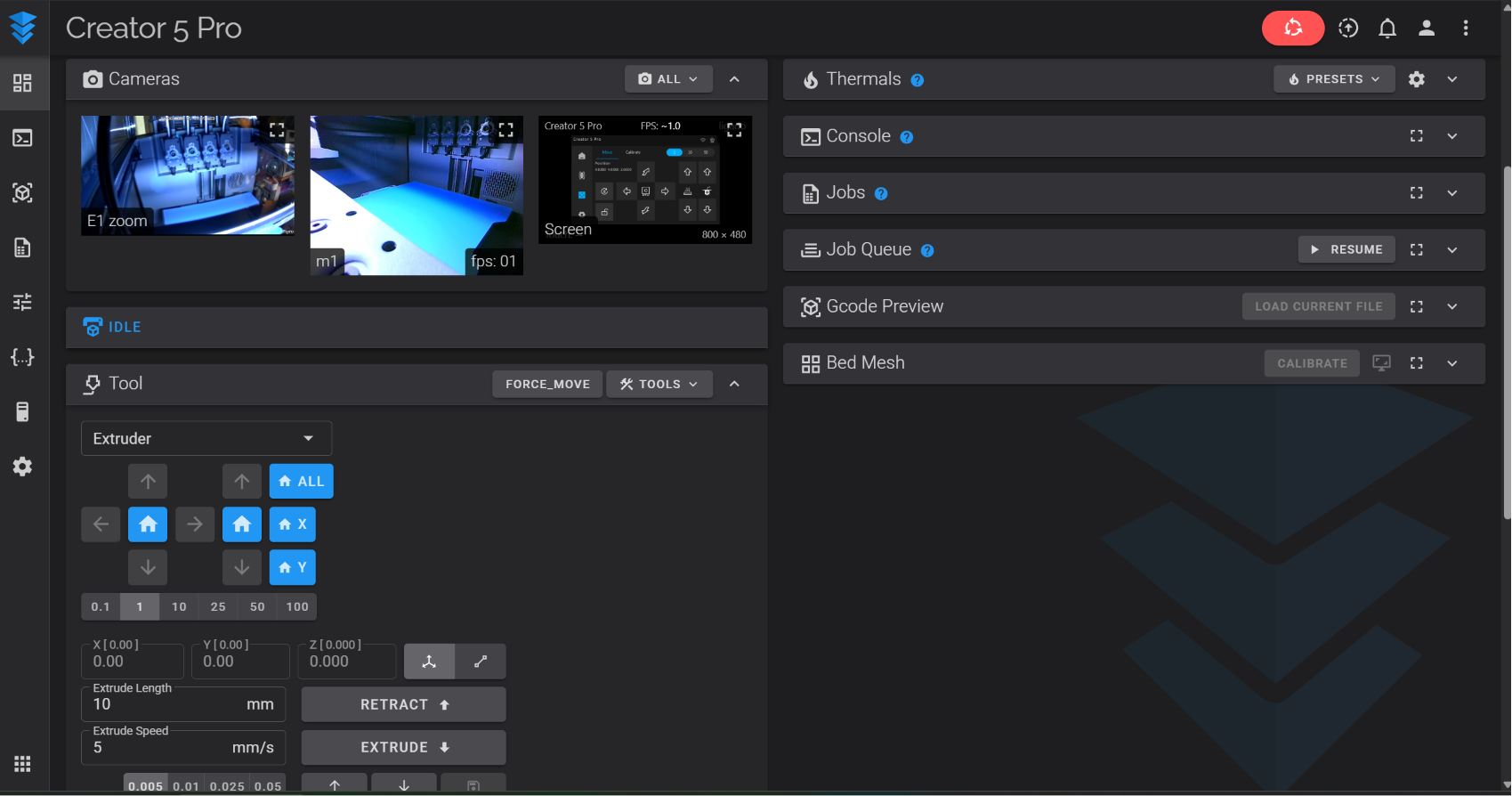Maximize the Bed Mesh panel
1512x796 pixels.
point(1417,363)
